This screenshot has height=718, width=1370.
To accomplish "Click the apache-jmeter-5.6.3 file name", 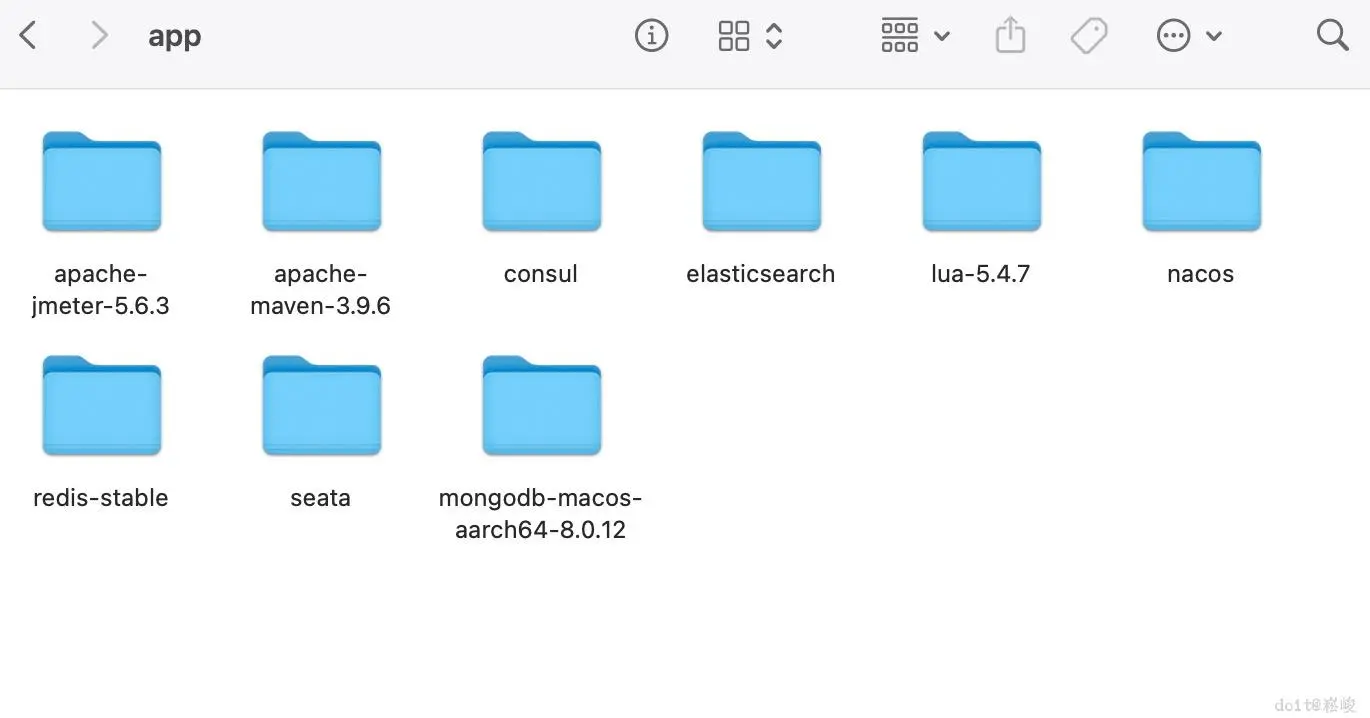I will [100, 290].
